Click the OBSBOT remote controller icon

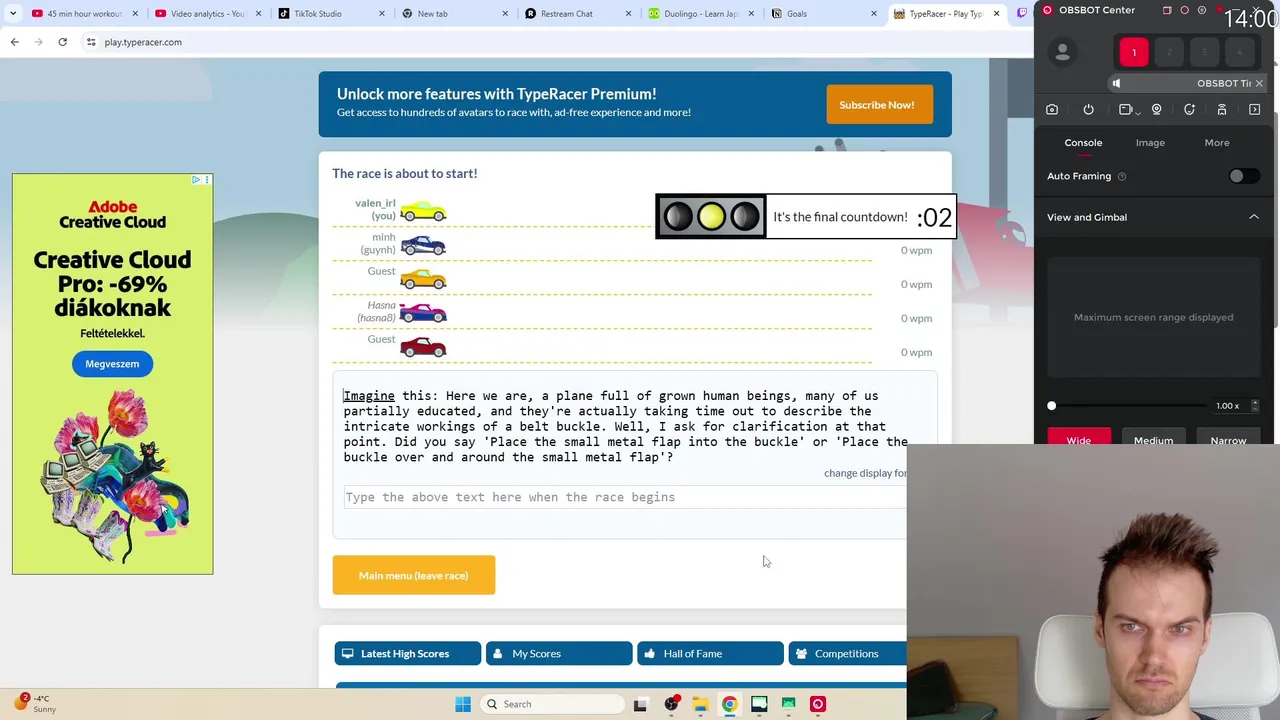point(1221,110)
